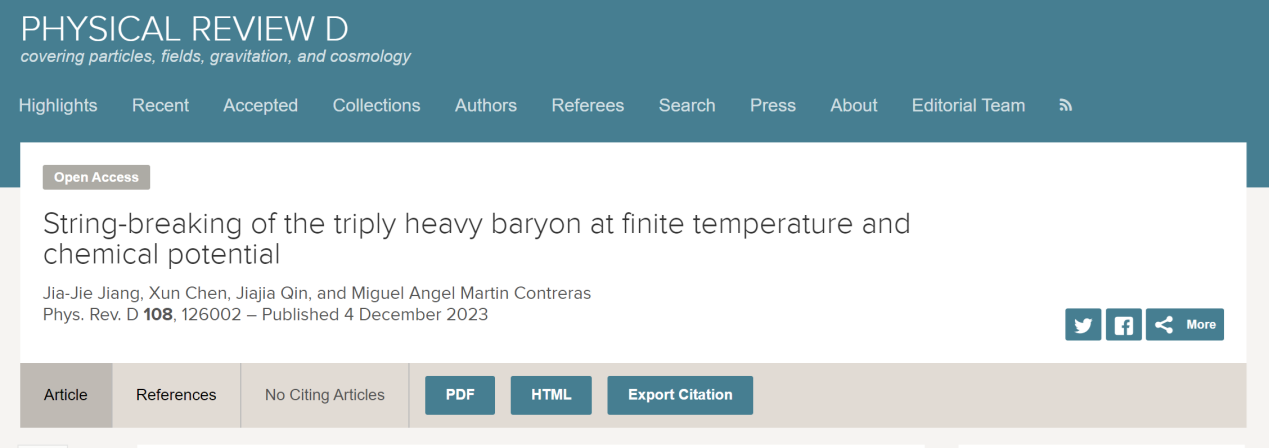Open the Authors menu

[485, 105]
